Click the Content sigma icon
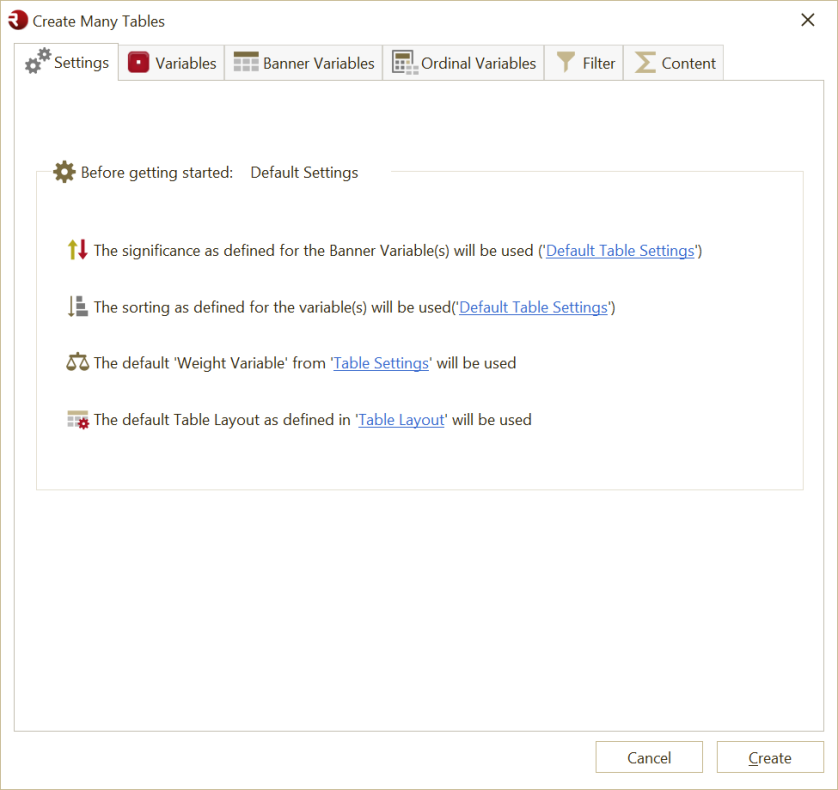The width and height of the screenshot is (838, 790). pyautogui.click(x=646, y=63)
